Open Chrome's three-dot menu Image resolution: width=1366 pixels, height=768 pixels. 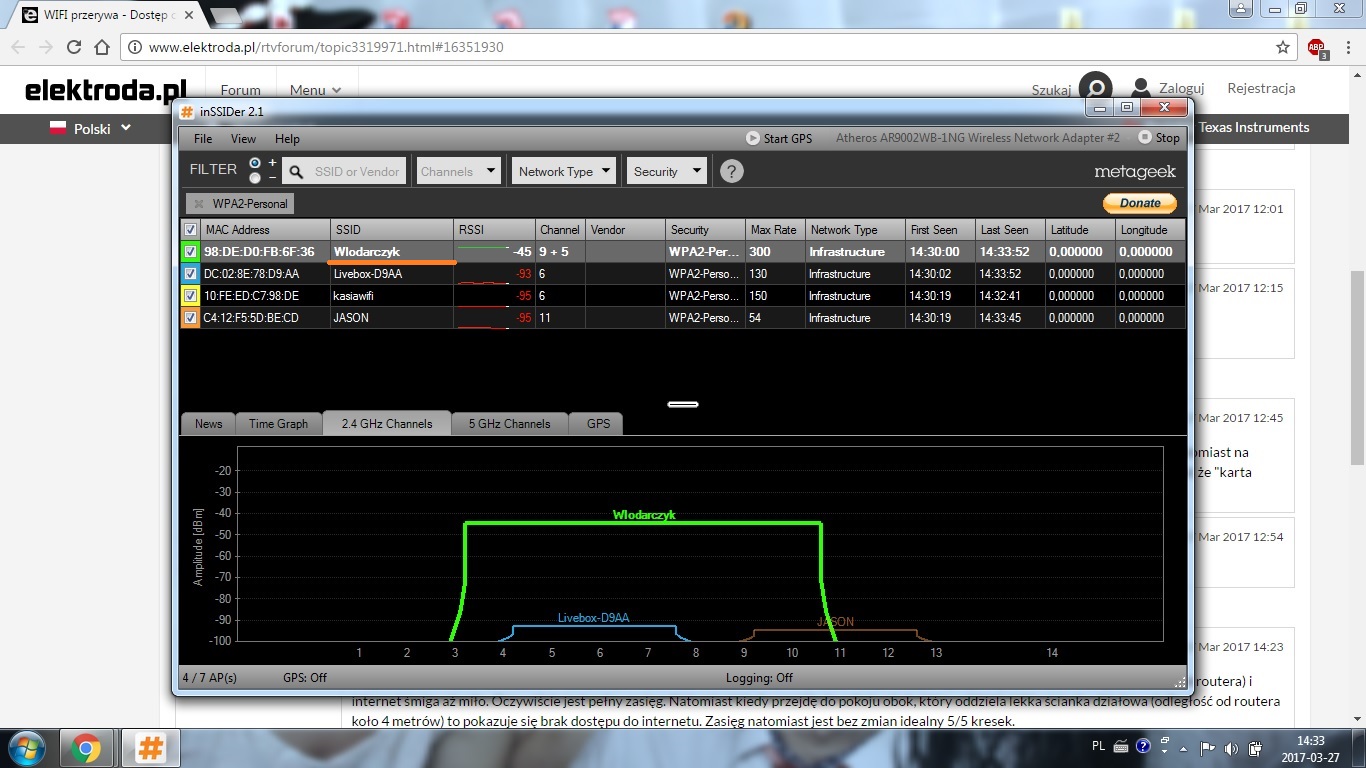1346,47
